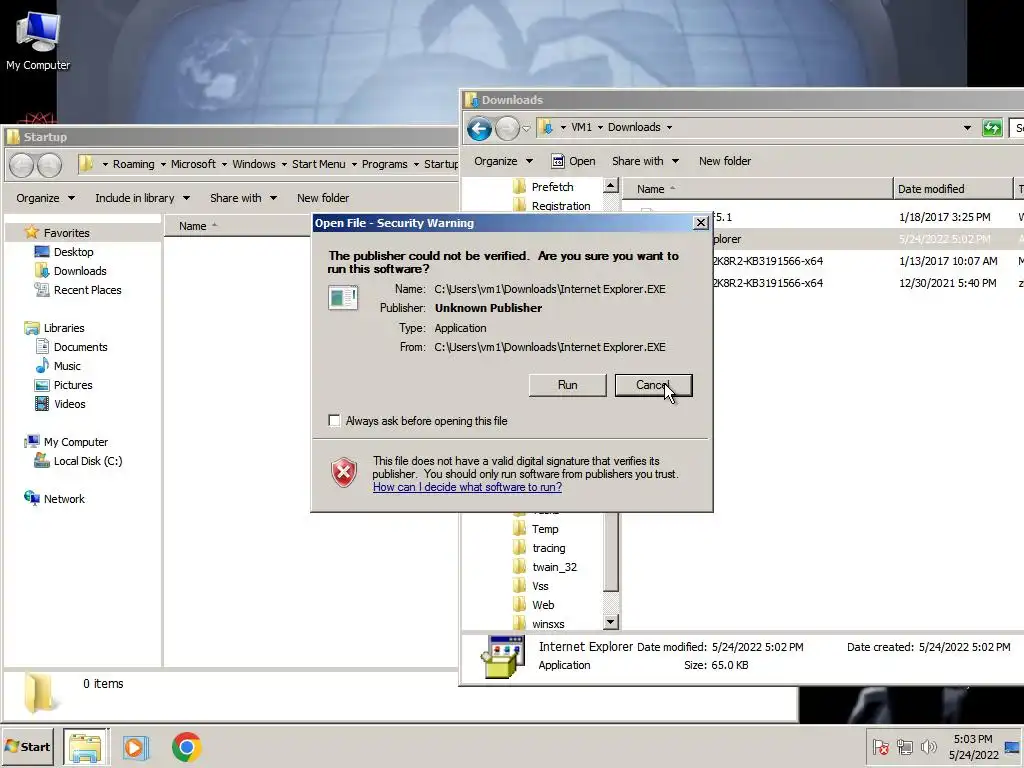Open Videos library in navigation pane
Image resolution: width=1024 pixels, height=768 pixels.
(x=60, y=404)
